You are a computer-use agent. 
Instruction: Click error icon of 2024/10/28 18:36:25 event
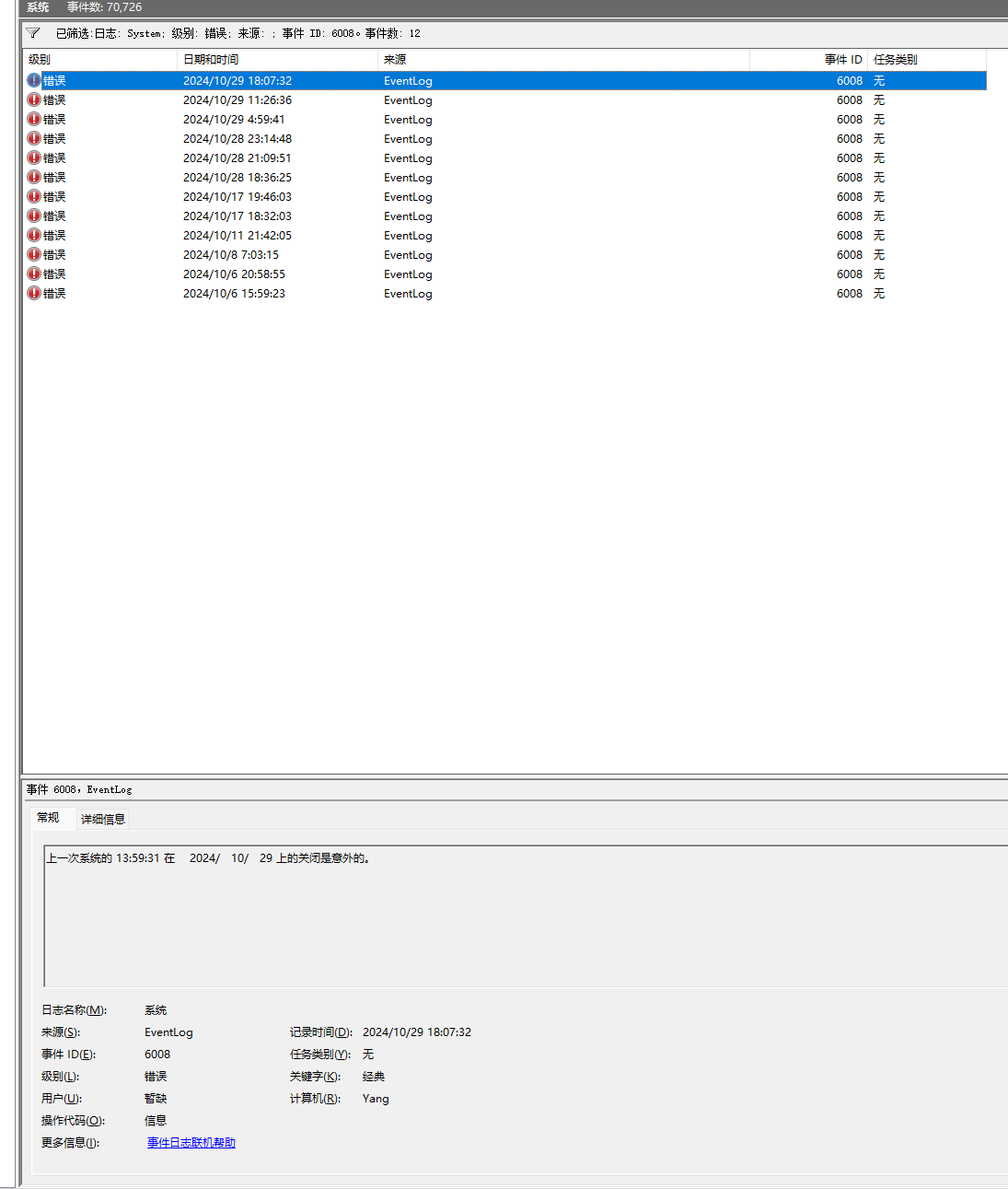click(x=34, y=177)
